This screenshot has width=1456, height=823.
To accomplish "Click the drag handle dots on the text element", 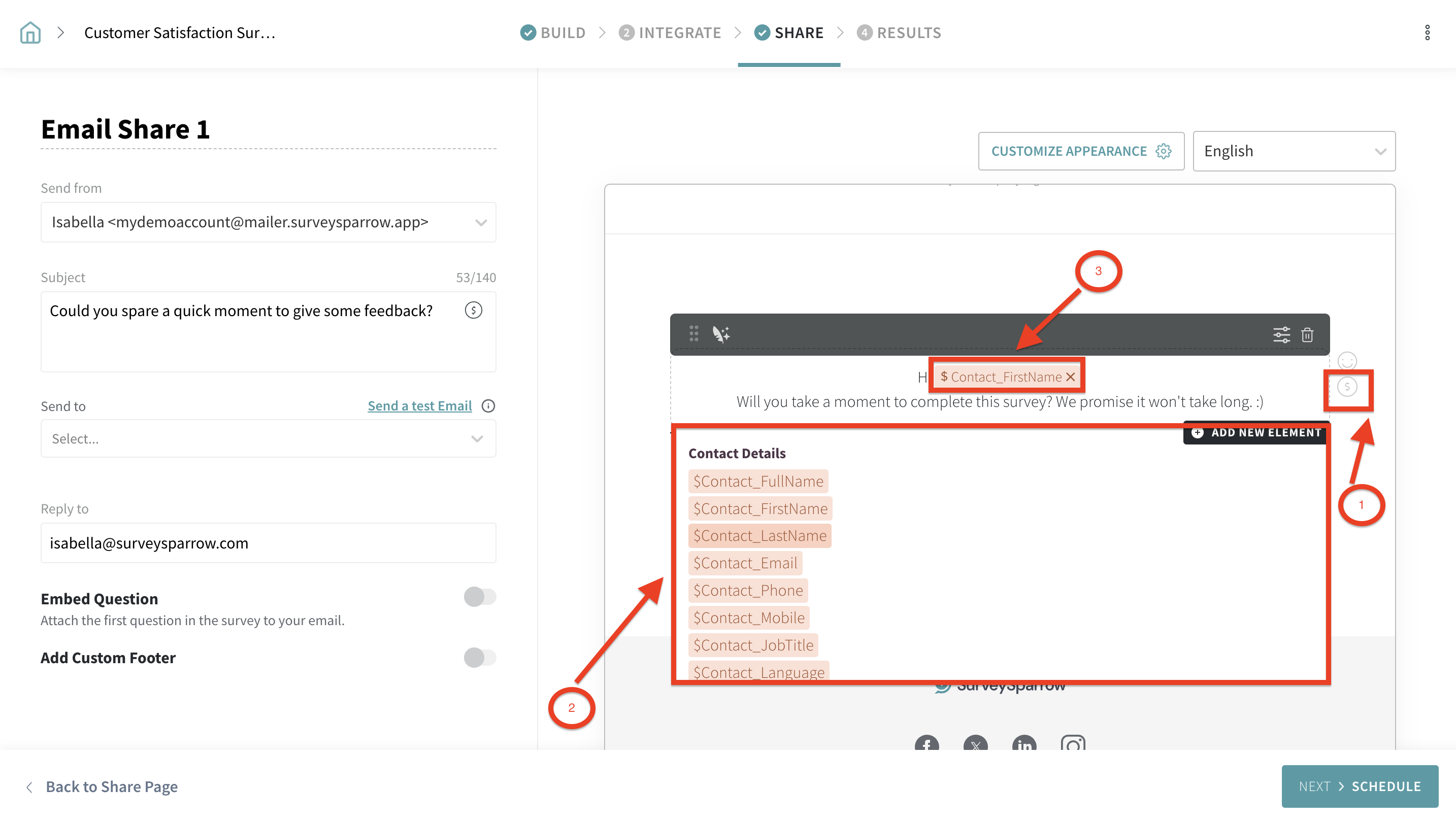I will click(x=694, y=333).
